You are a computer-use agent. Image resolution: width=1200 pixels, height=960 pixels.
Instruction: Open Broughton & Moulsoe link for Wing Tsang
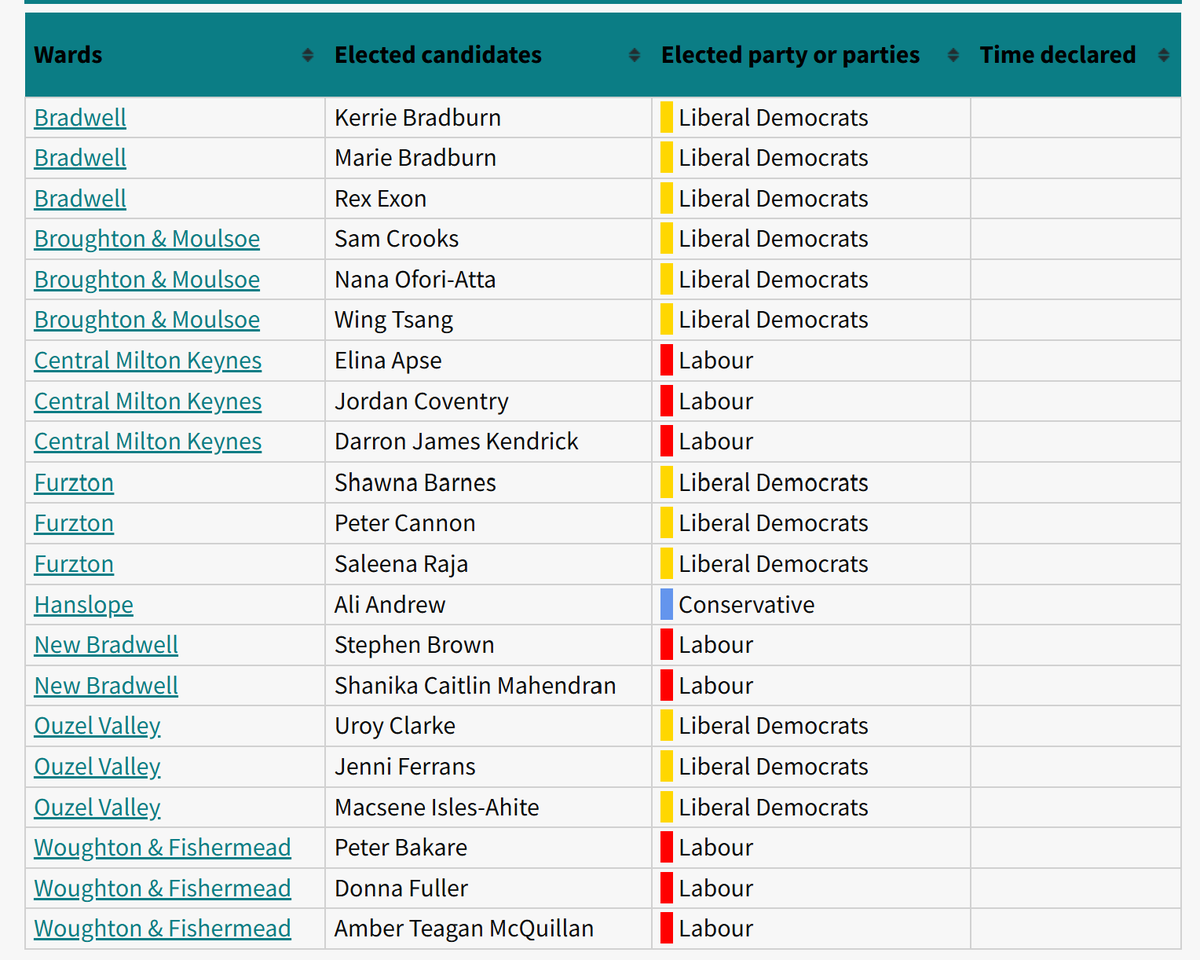(147, 320)
